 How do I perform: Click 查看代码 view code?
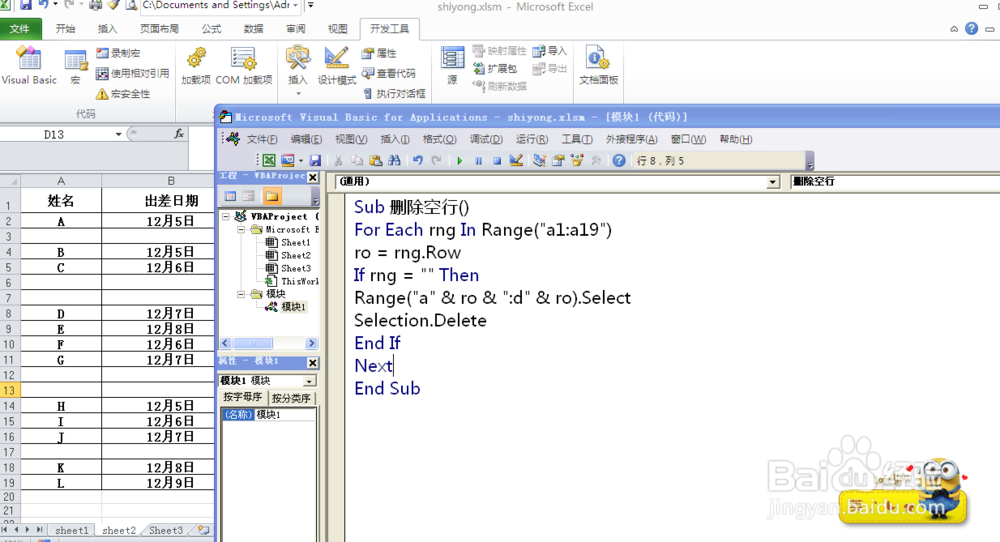388,73
